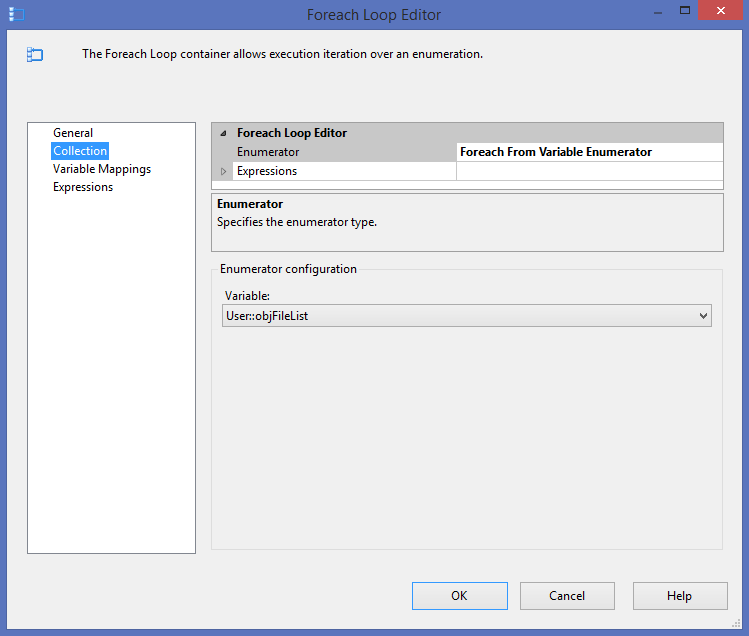749x636 pixels.
Task: Select the Expressions property row label
Action: (267, 171)
